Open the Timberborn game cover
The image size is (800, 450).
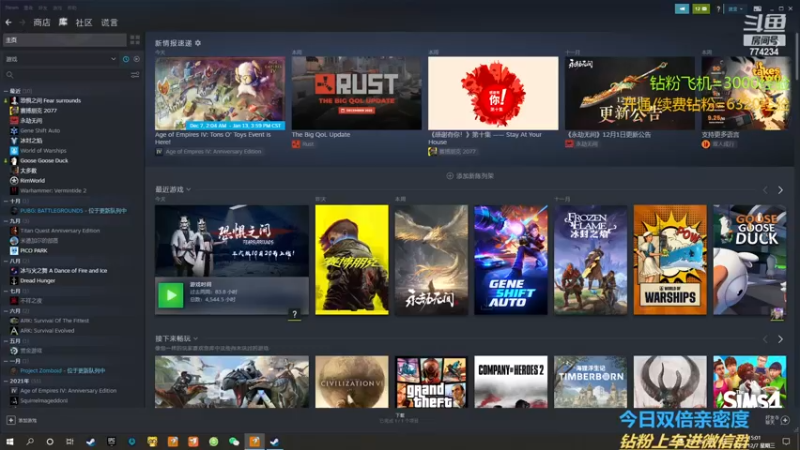click(590, 382)
